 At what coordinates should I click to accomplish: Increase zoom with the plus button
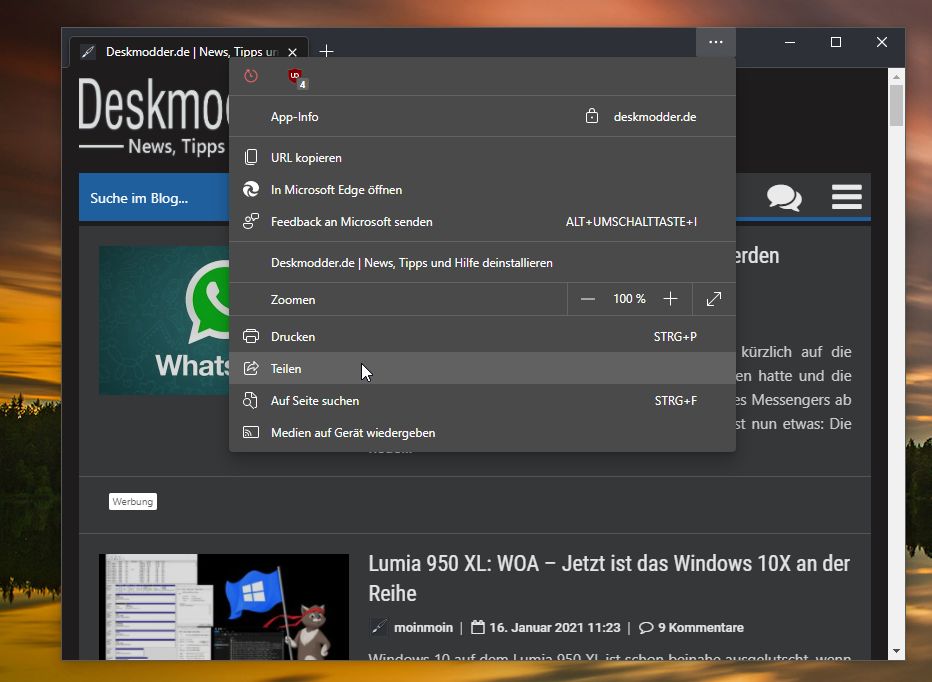pyautogui.click(x=670, y=299)
